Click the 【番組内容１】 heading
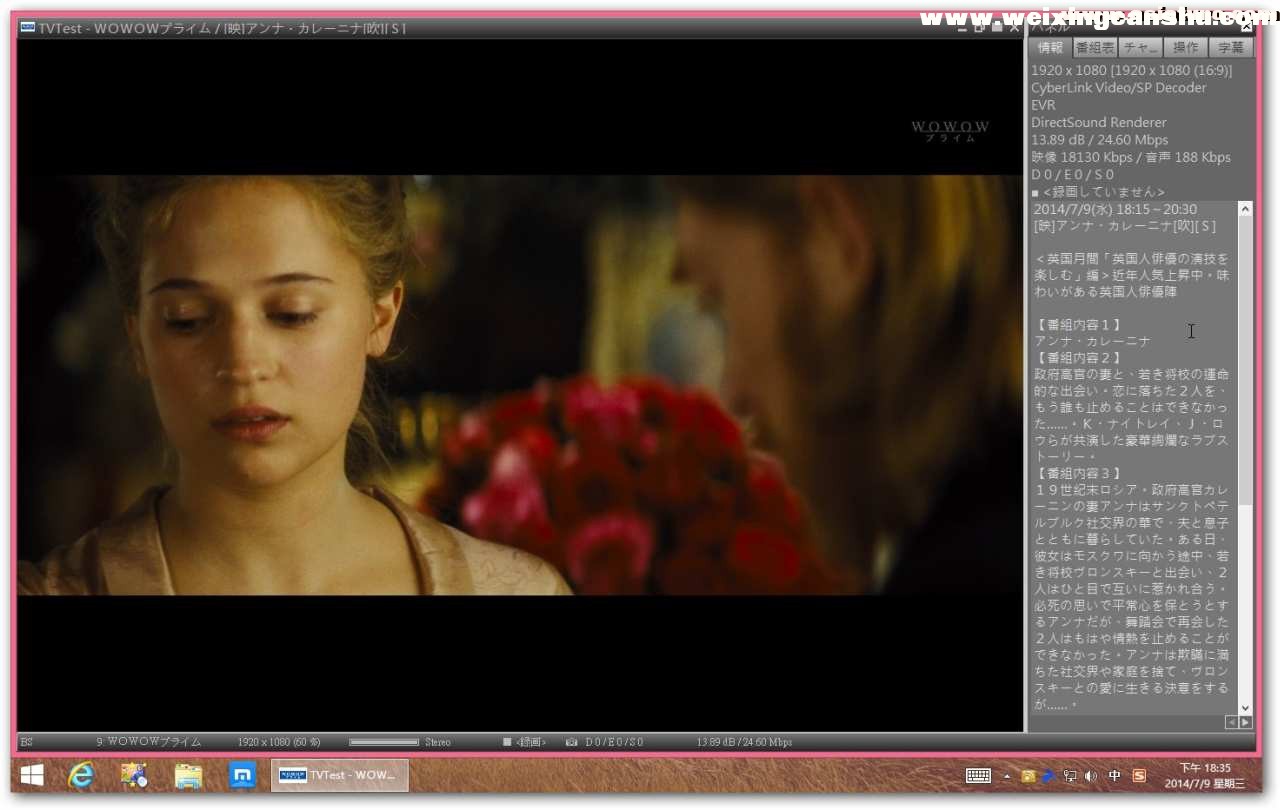The width and height of the screenshot is (1280, 810). (1078, 325)
